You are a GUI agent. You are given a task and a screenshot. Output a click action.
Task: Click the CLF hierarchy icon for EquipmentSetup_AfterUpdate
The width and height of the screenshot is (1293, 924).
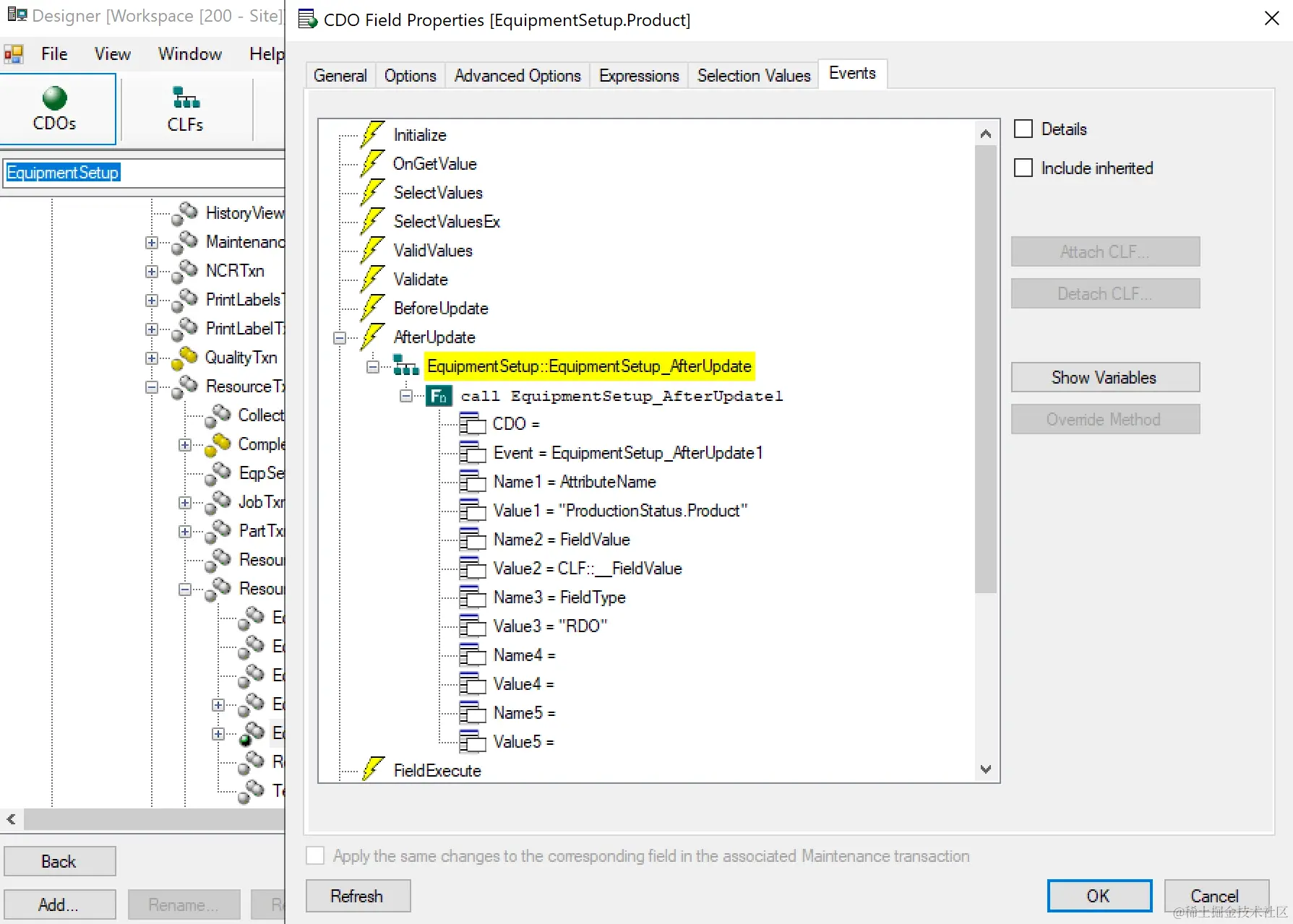click(x=406, y=366)
